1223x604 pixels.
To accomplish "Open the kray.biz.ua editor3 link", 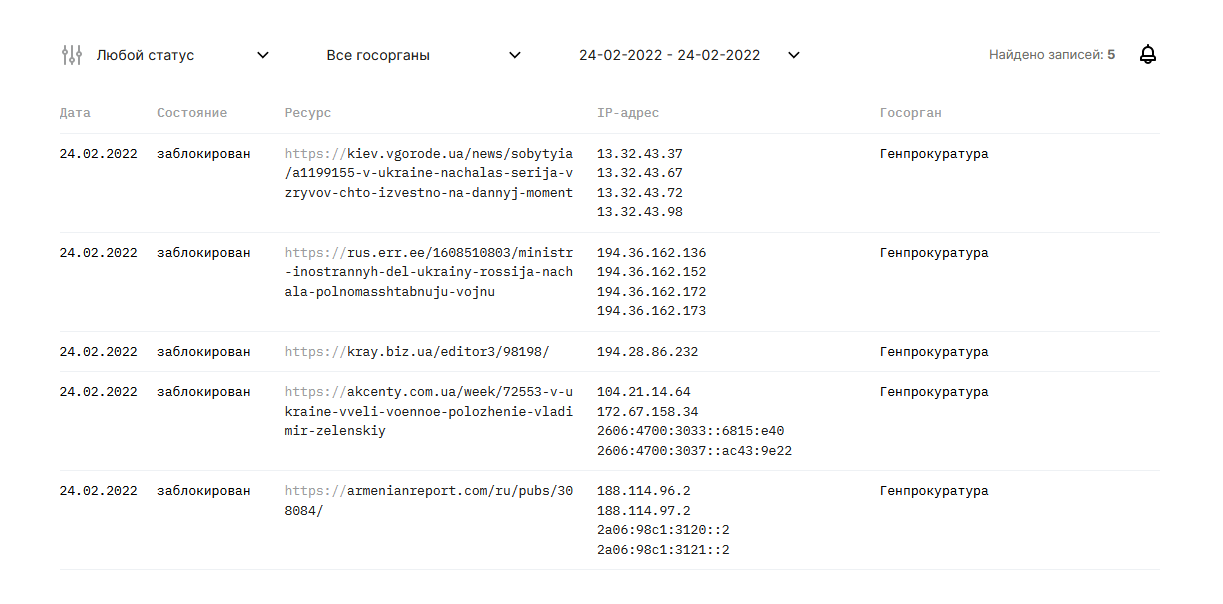I will coord(417,352).
